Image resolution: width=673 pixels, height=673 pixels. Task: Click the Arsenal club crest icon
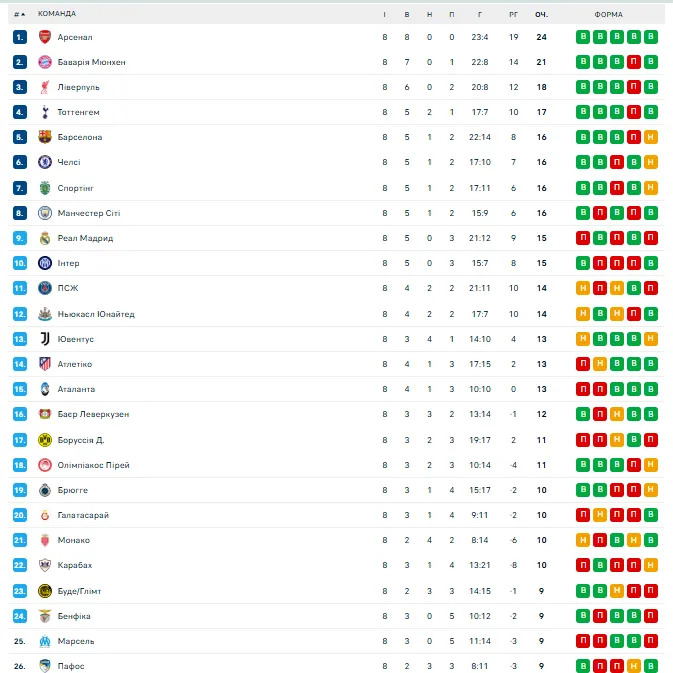[44, 37]
